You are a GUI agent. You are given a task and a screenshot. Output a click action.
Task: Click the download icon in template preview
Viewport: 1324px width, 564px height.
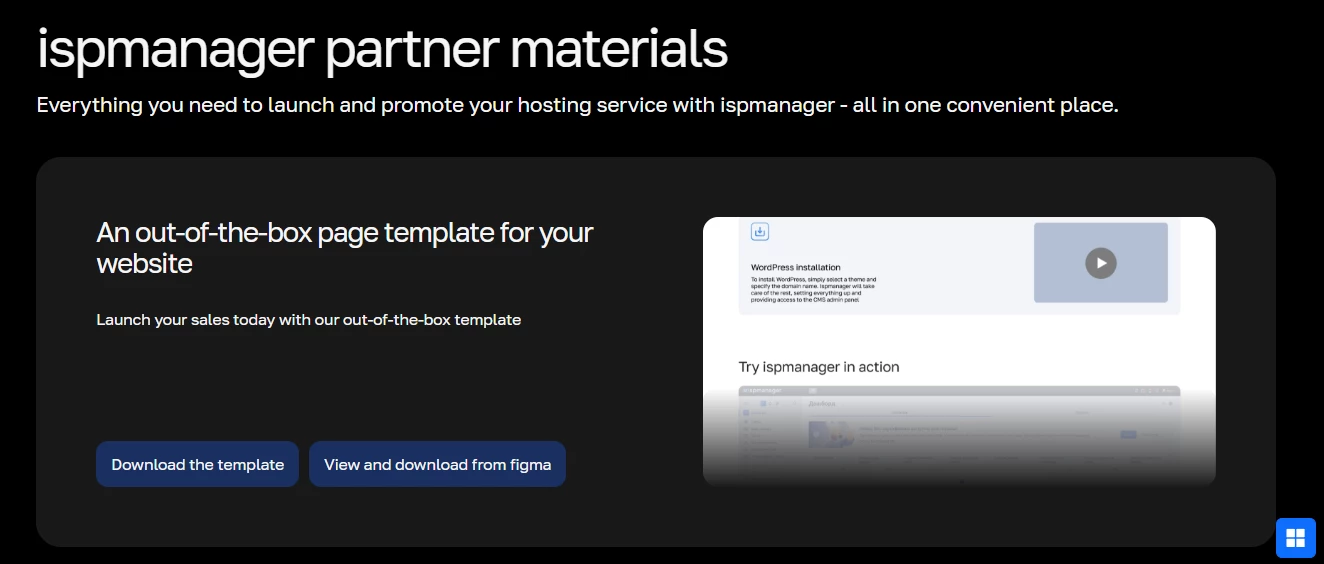[x=760, y=232]
